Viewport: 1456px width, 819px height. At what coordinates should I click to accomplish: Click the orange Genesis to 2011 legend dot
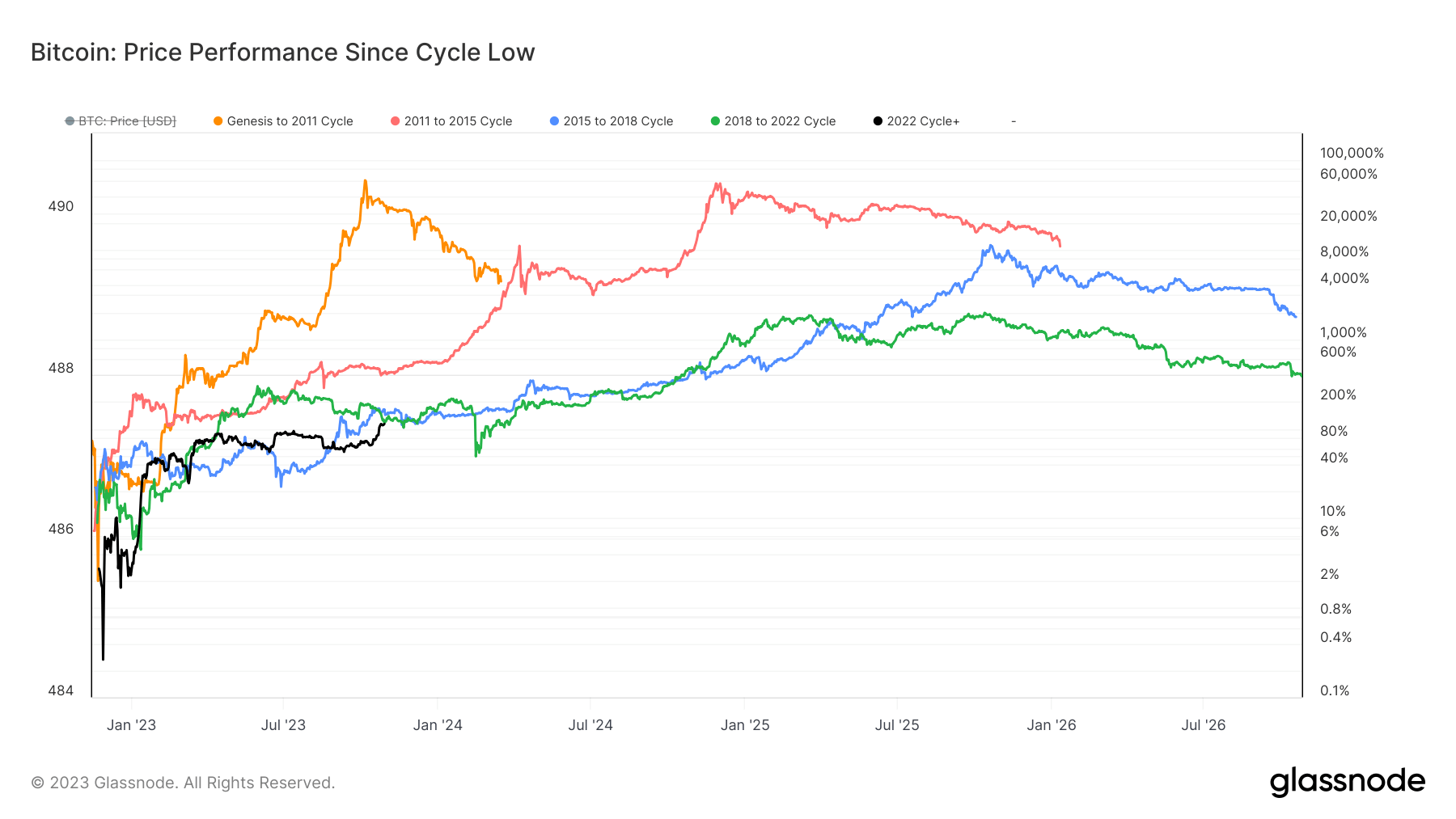coord(218,121)
